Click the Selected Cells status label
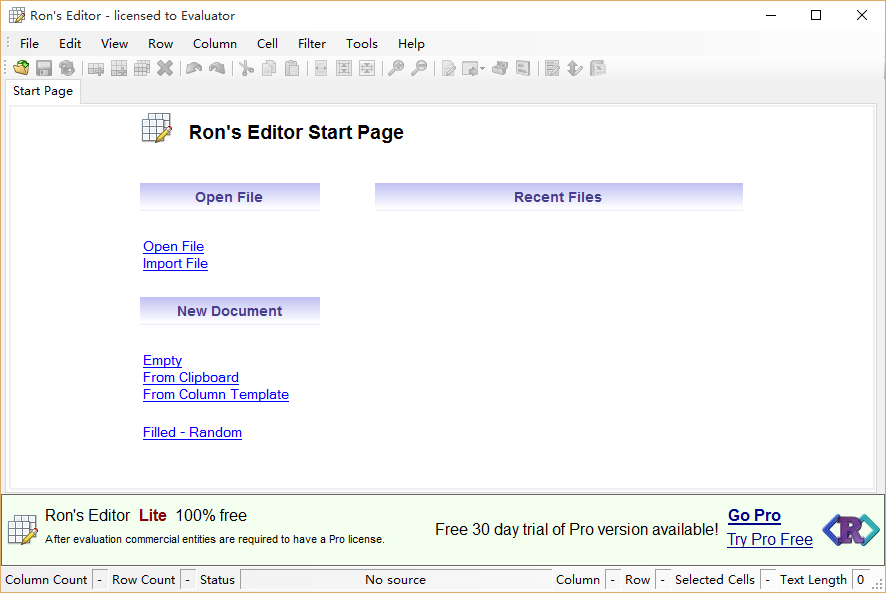The image size is (886, 593). pos(715,579)
